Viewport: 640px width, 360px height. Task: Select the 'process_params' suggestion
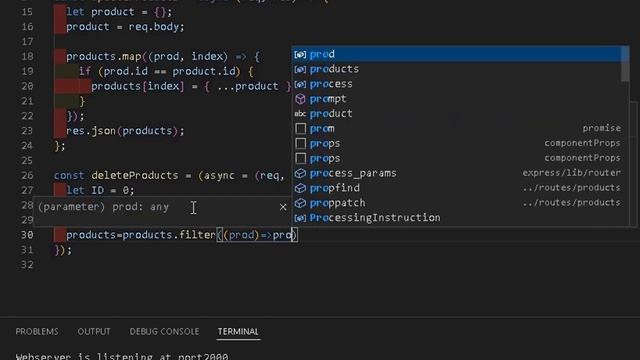457,173
